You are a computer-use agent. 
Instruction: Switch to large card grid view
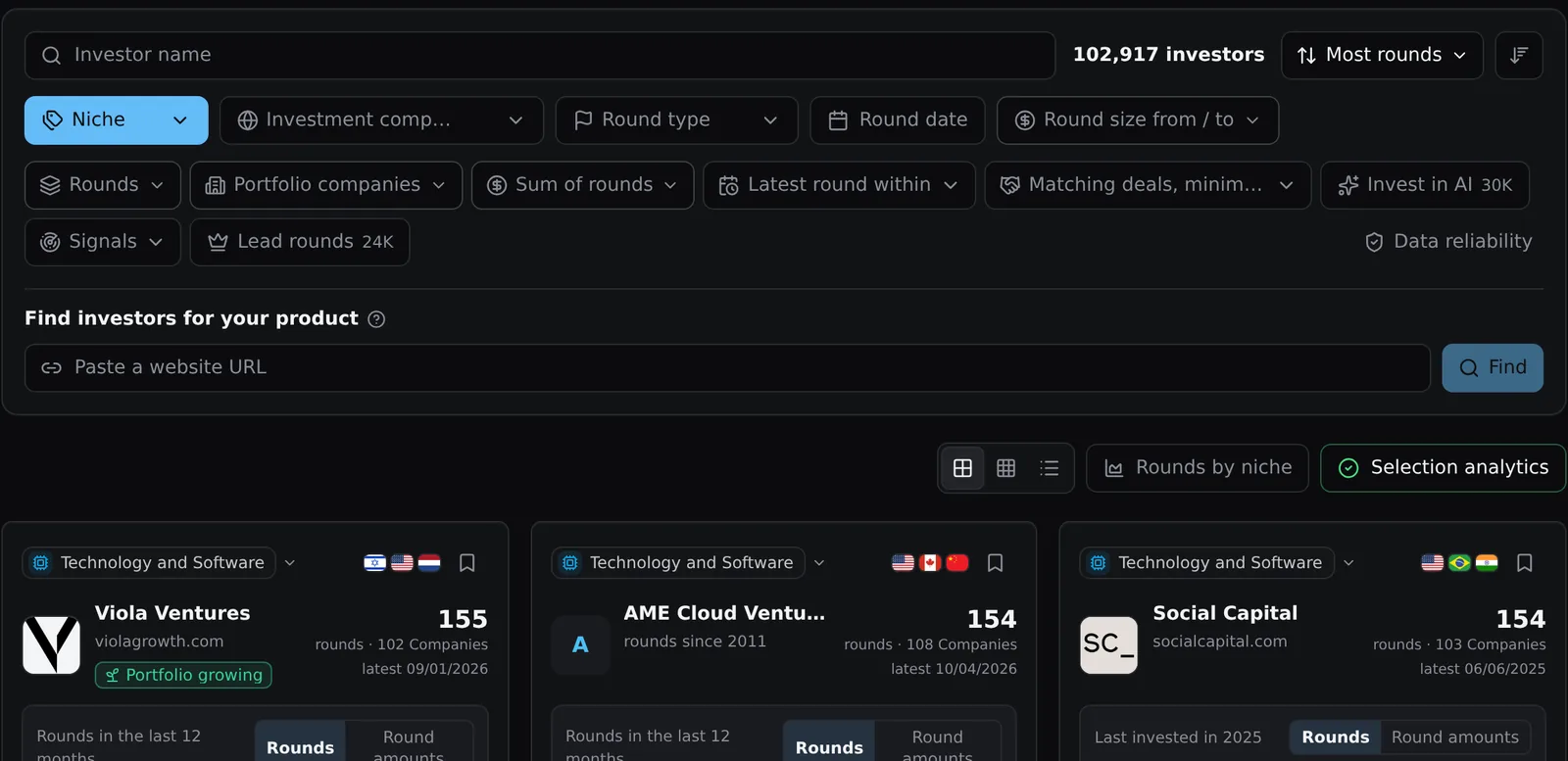[x=962, y=468]
